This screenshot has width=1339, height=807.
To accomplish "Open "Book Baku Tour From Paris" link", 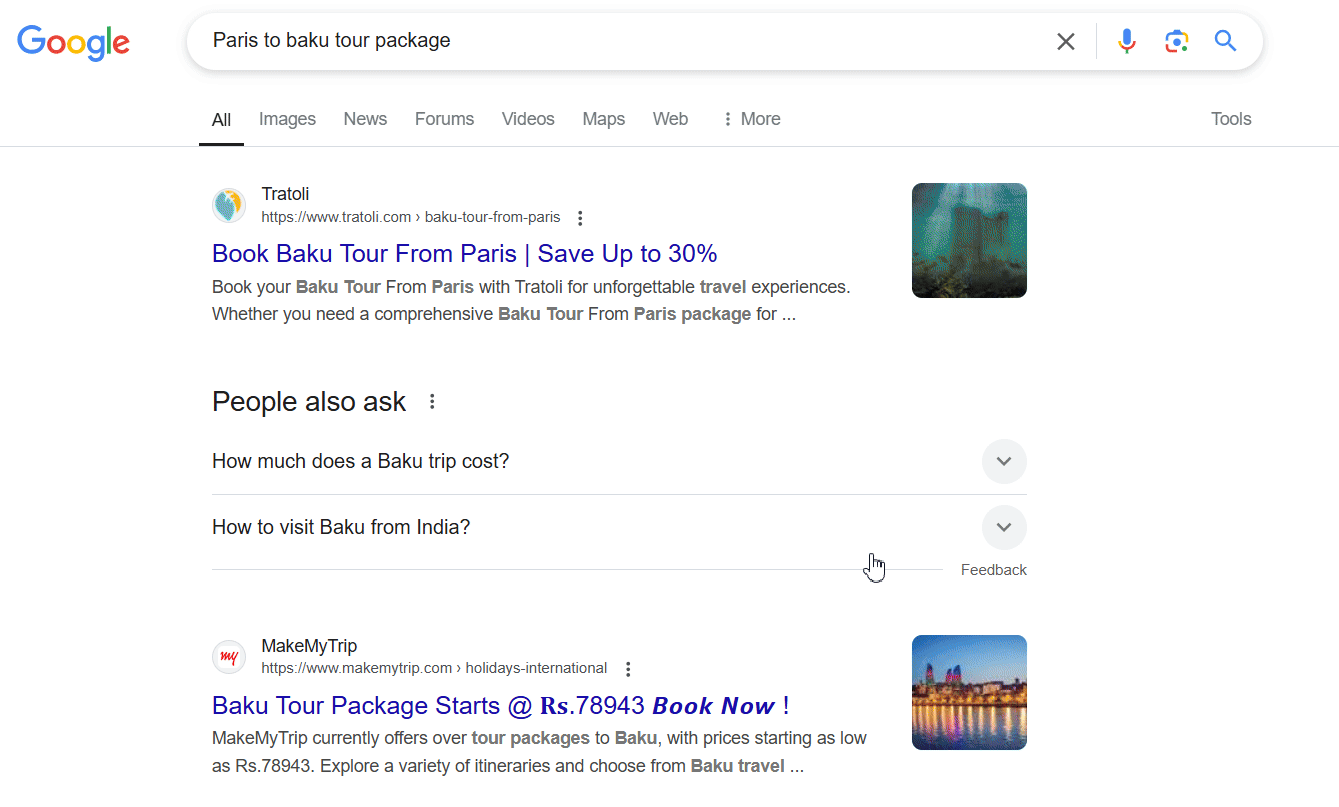I will 464,253.
